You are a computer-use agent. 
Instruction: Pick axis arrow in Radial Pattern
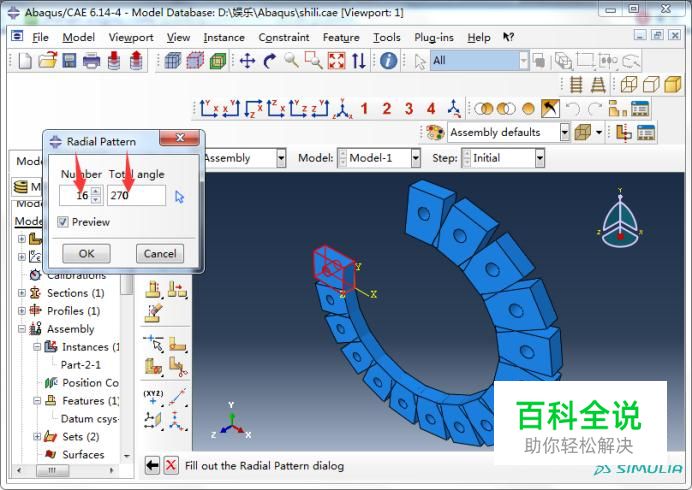[179, 196]
